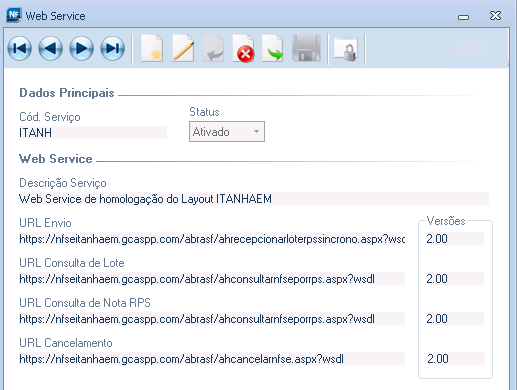Screen dimensions: 517x390
Task: Go to the next record
Action: [x=81, y=49]
